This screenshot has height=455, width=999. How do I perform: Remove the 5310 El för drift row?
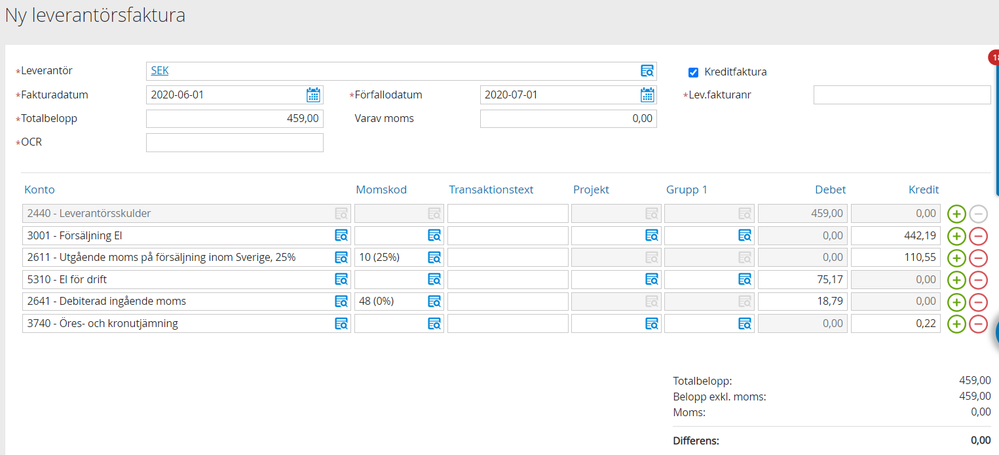[979, 280]
